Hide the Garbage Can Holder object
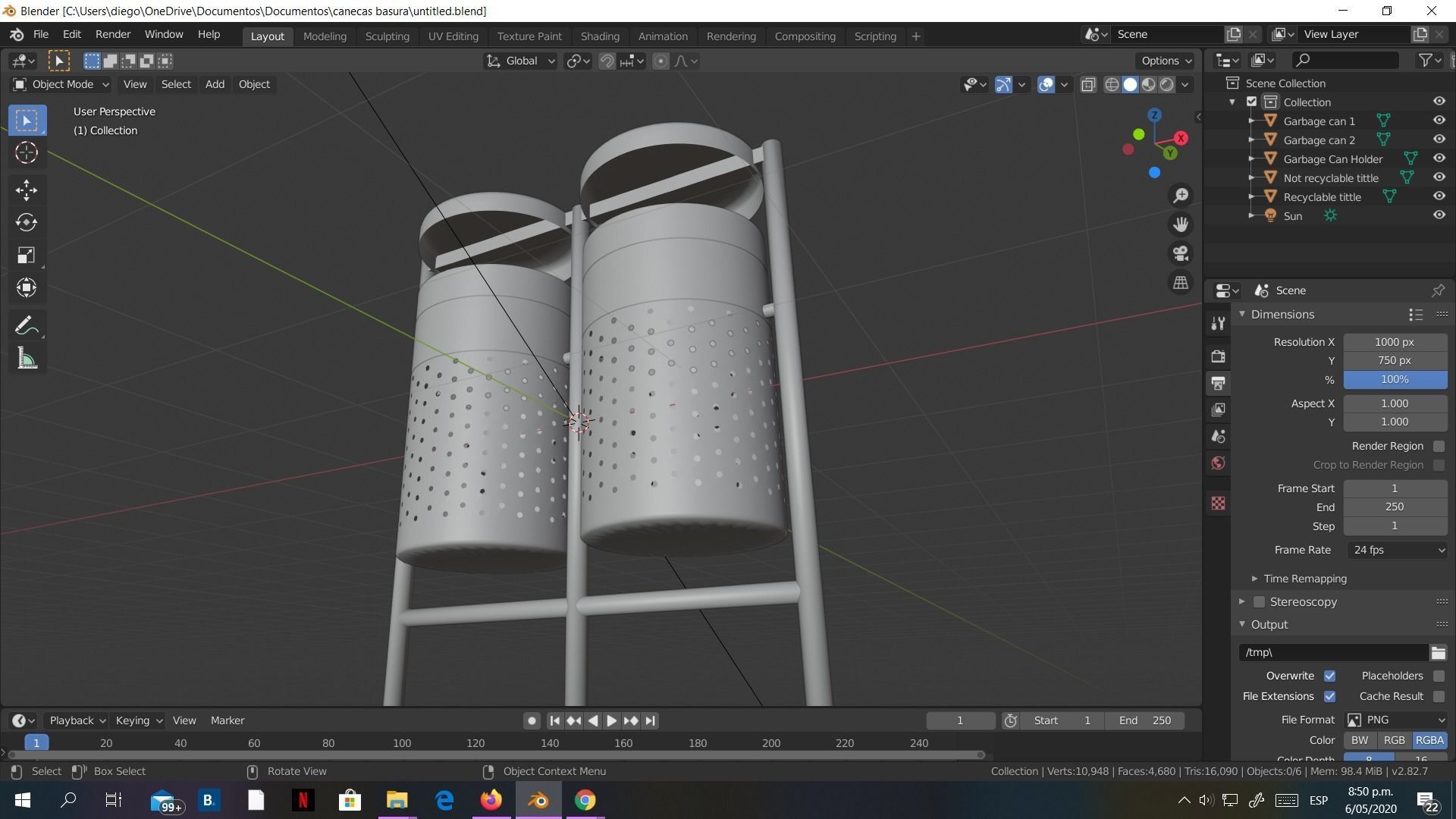The image size is (1456, 819). (1439, 158)
